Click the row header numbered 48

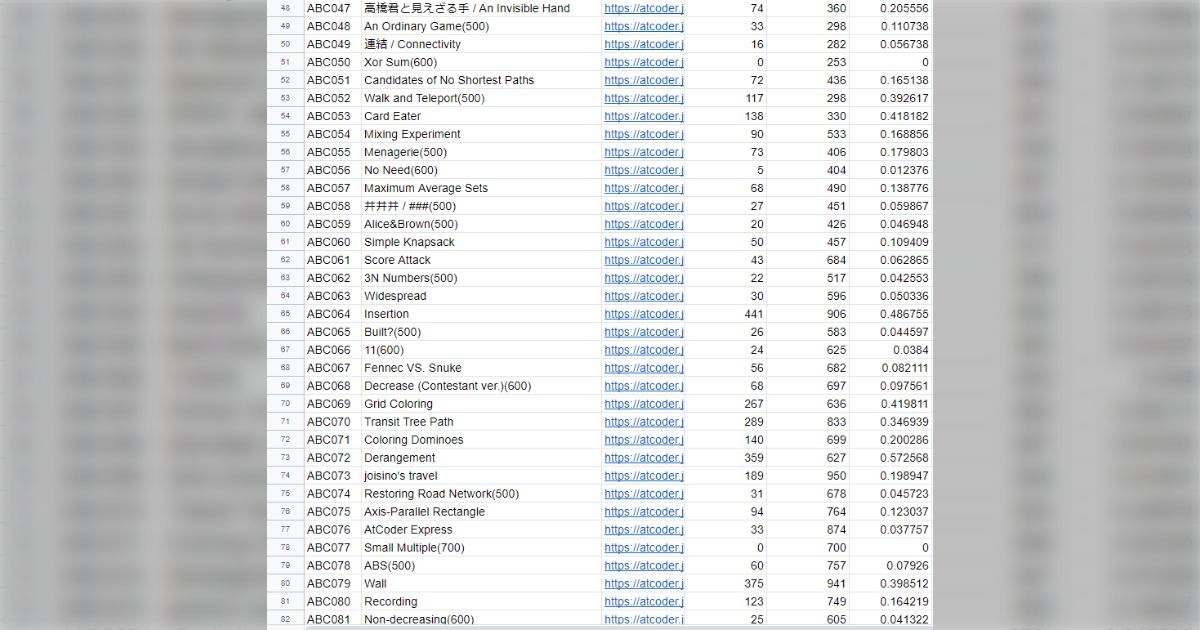(x=285, y=8)
